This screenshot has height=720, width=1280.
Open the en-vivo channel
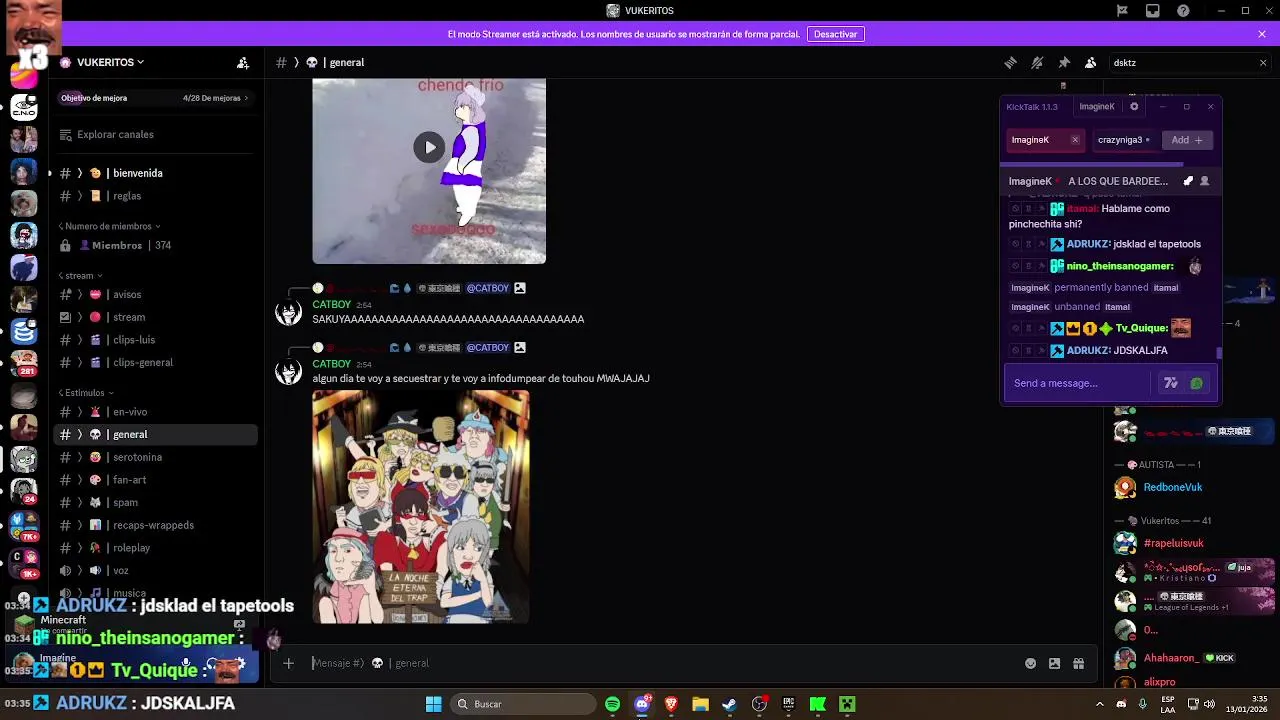155,411
